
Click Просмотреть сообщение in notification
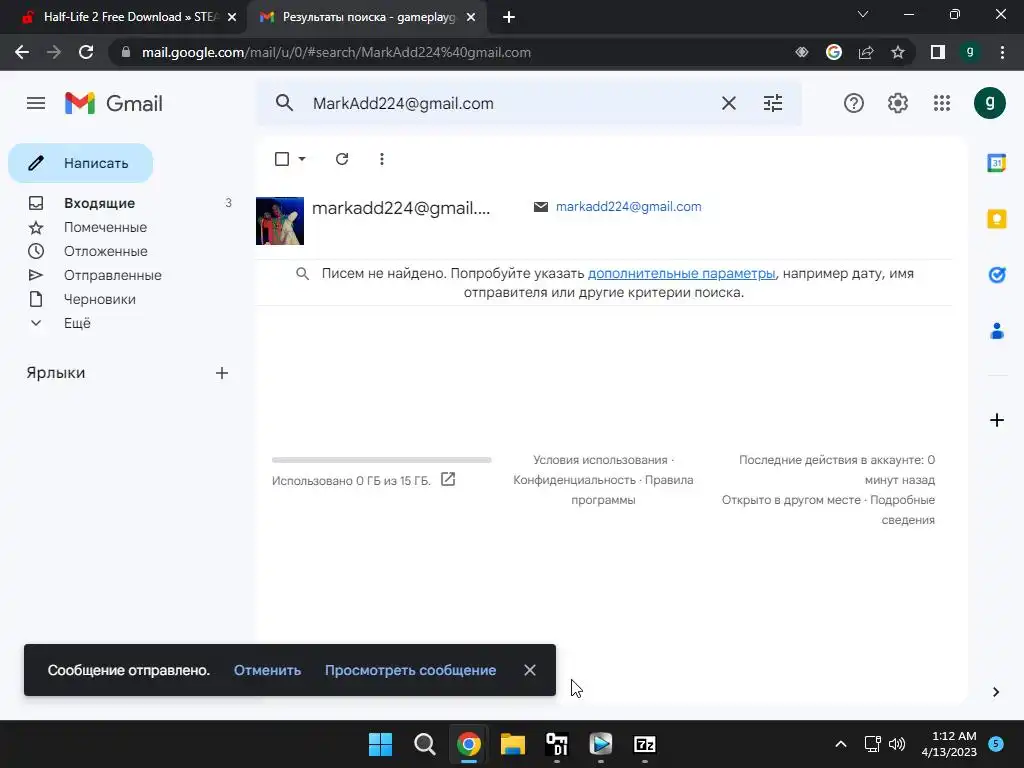(410, 670)
